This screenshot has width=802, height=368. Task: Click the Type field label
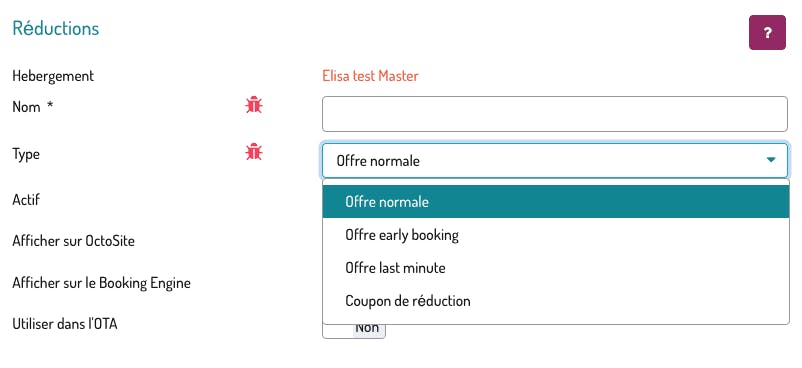coord(26,154)
